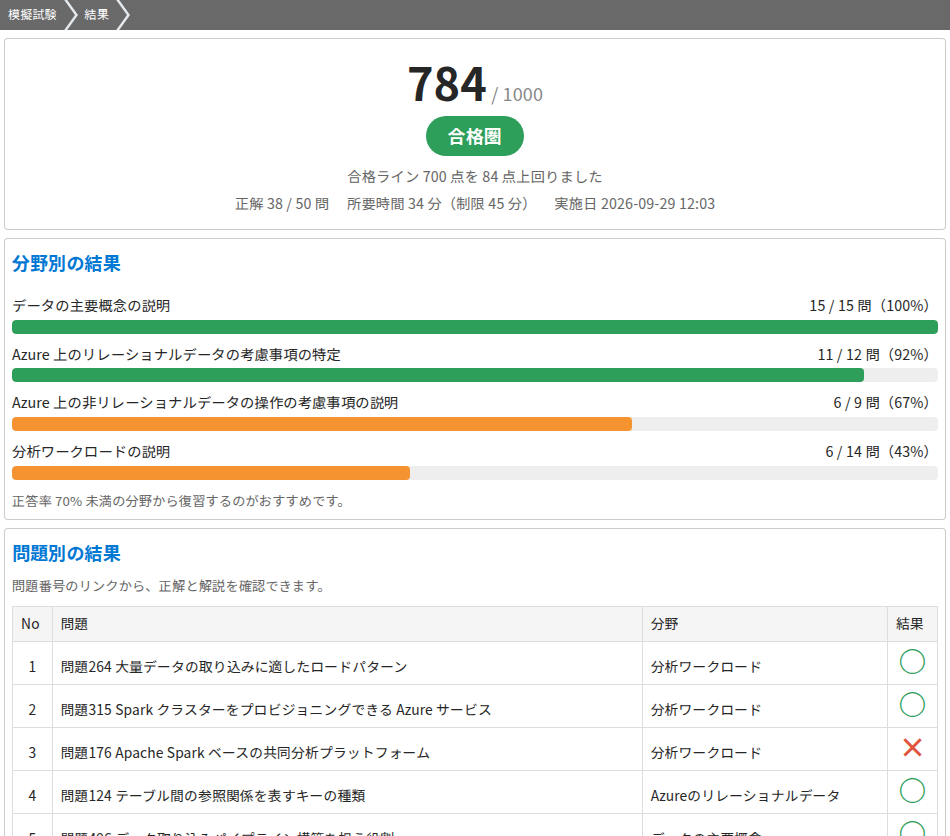Click the 実施日 2026-09-29 12:03 text
This screenshot has width=950, height=836.
(634, 204)
